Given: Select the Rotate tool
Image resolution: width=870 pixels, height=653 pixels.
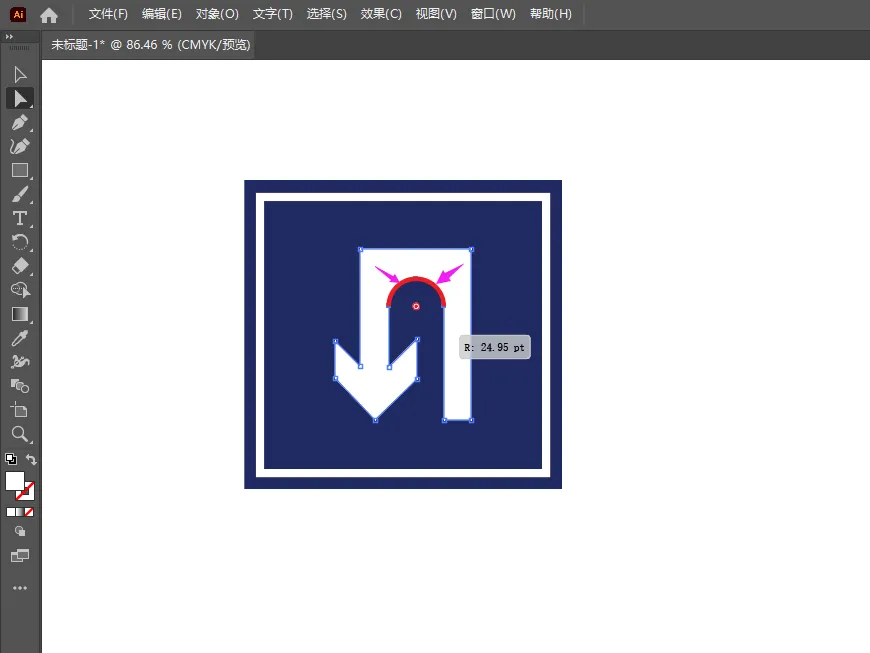Looking at the screenshot, I should [x=20, y=242].
